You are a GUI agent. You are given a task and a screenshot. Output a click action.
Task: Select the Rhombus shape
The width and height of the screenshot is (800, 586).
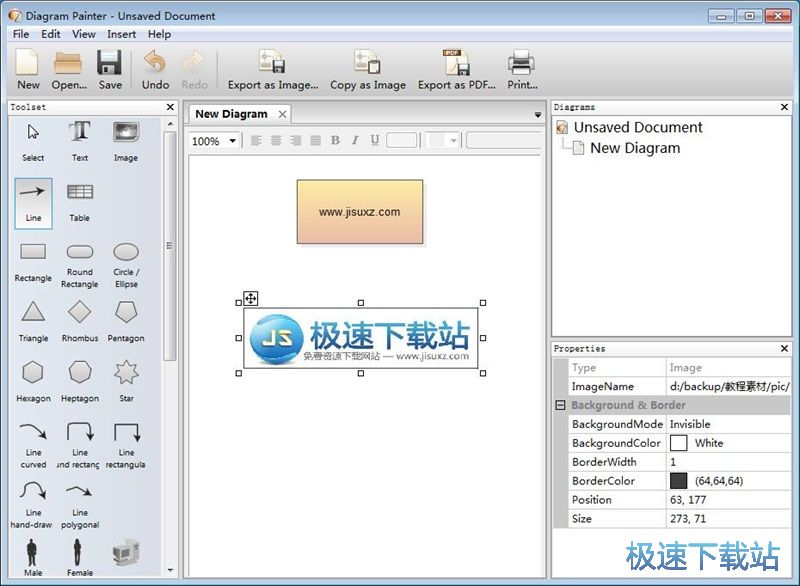click(80, 322)
